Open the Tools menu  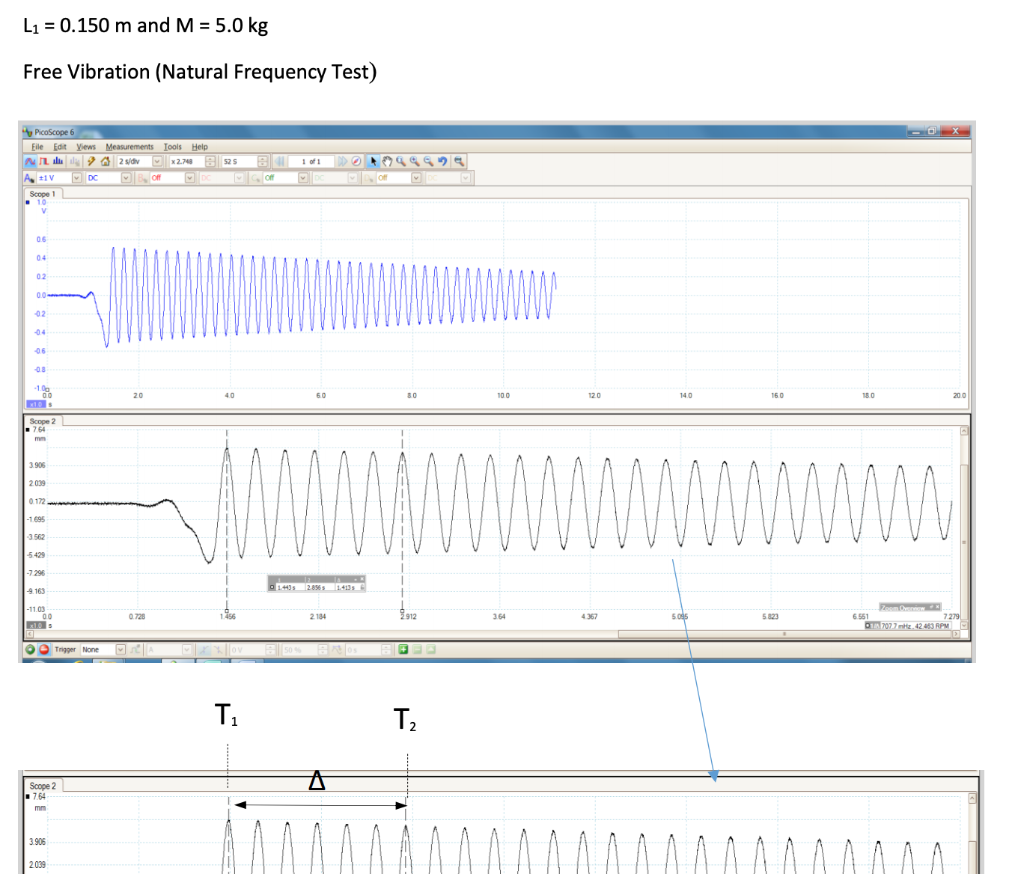click(173, 146)
